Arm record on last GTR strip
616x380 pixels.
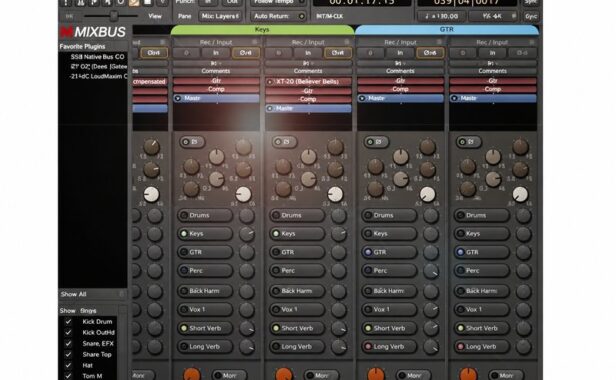(x=462, y=53)
